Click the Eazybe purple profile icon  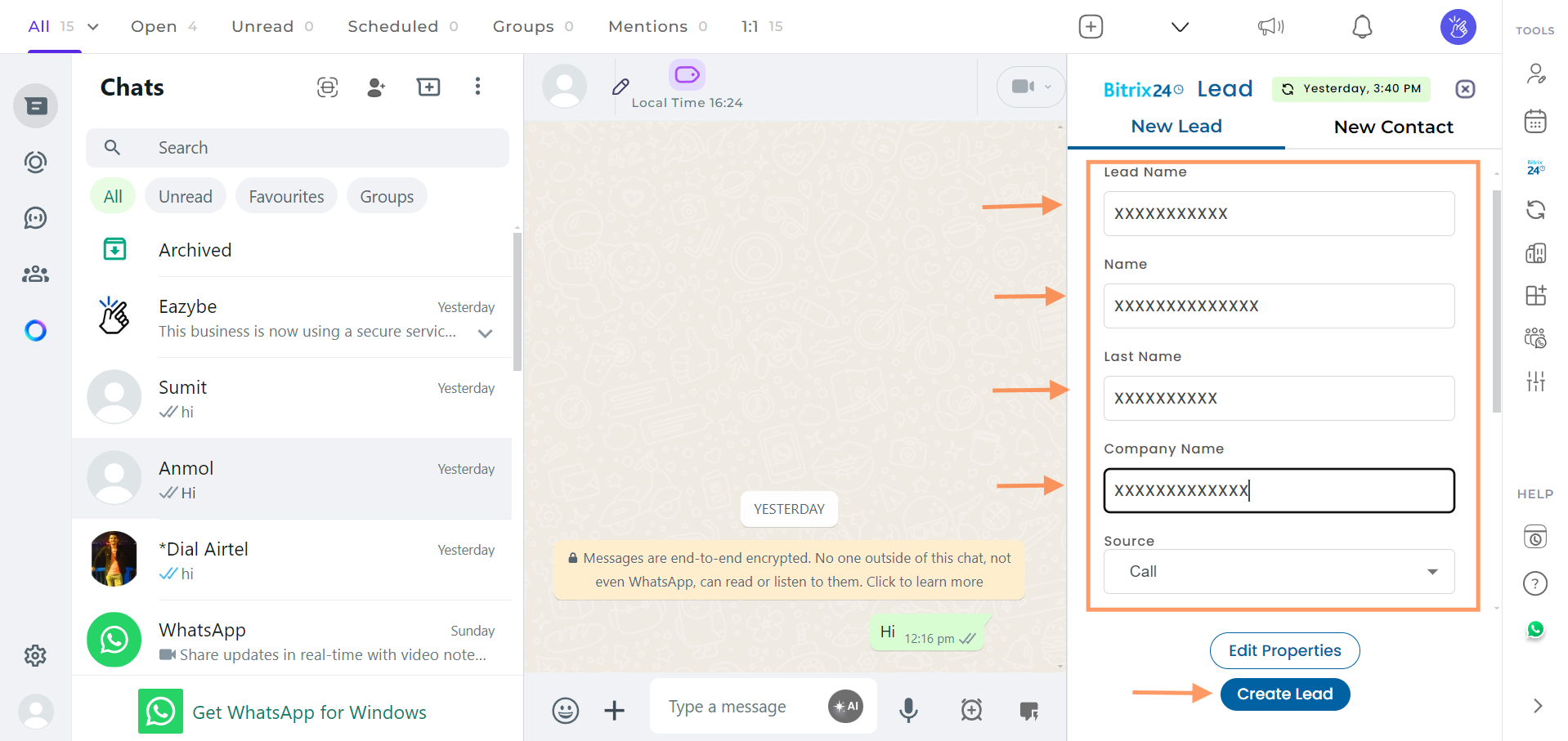1458,27
